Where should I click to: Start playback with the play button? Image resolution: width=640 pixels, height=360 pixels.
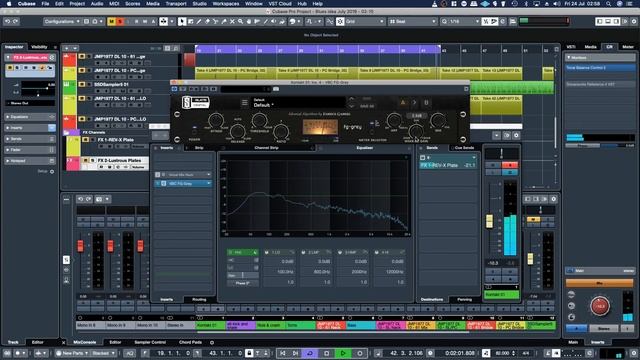[x=343, y=353]
